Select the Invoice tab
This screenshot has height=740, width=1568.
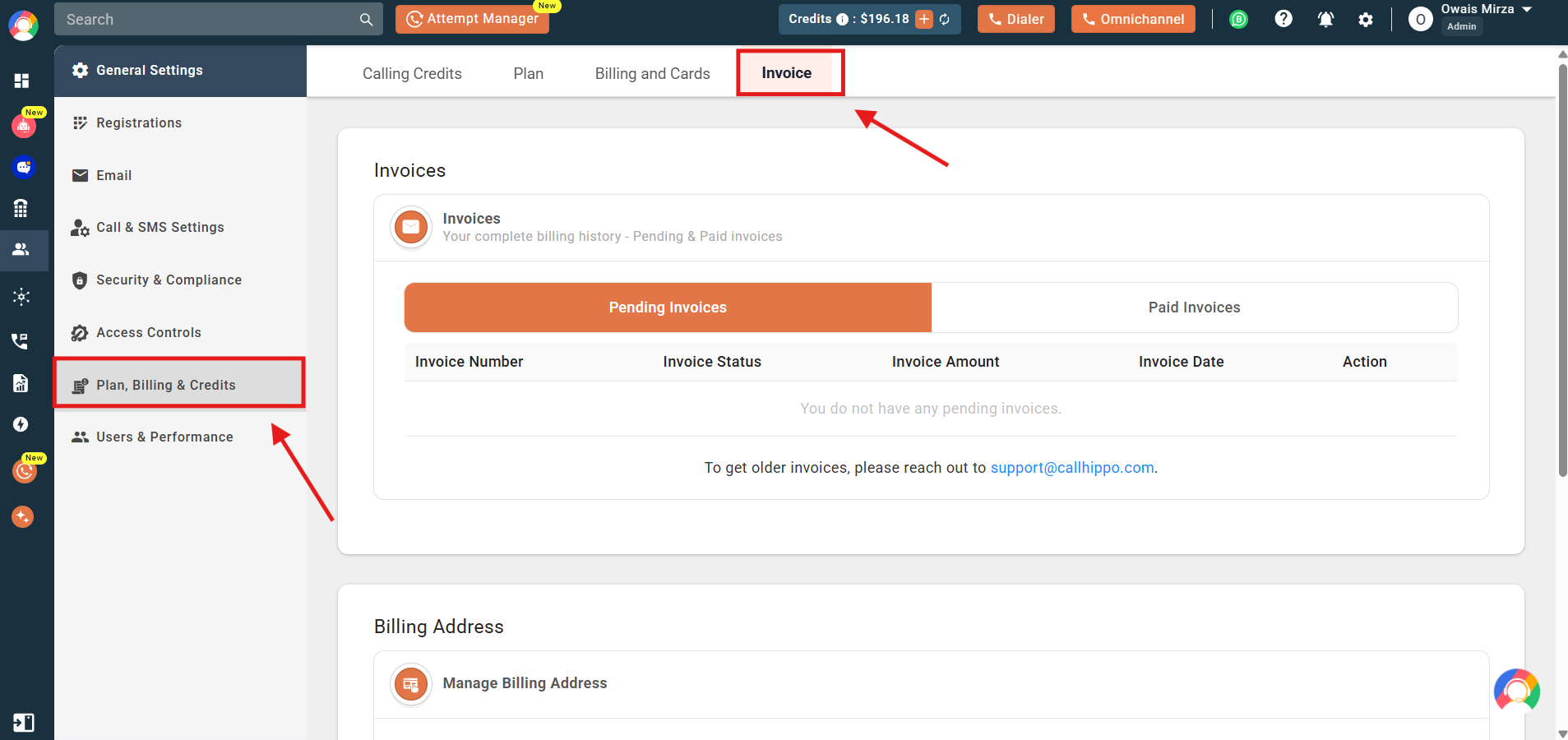[x=787, y=72]
